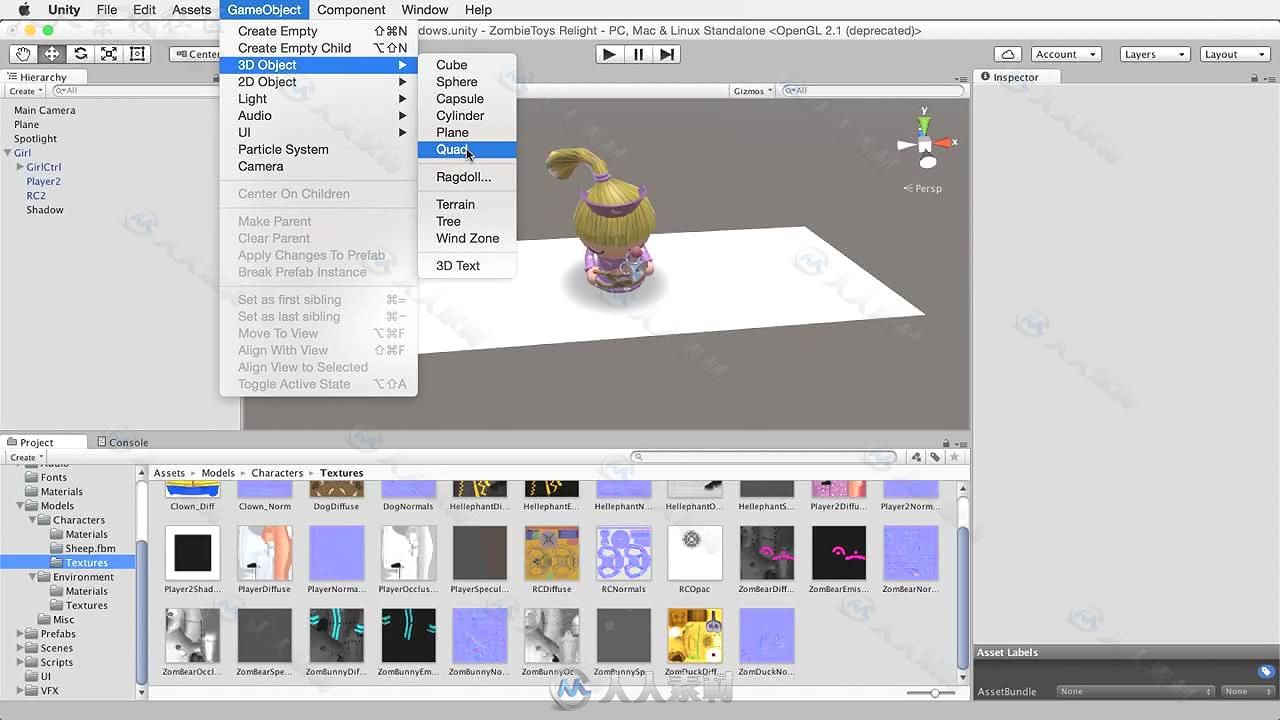Click the Pause button
This screenshot has width=1280, height=720.
pos(638,54)
